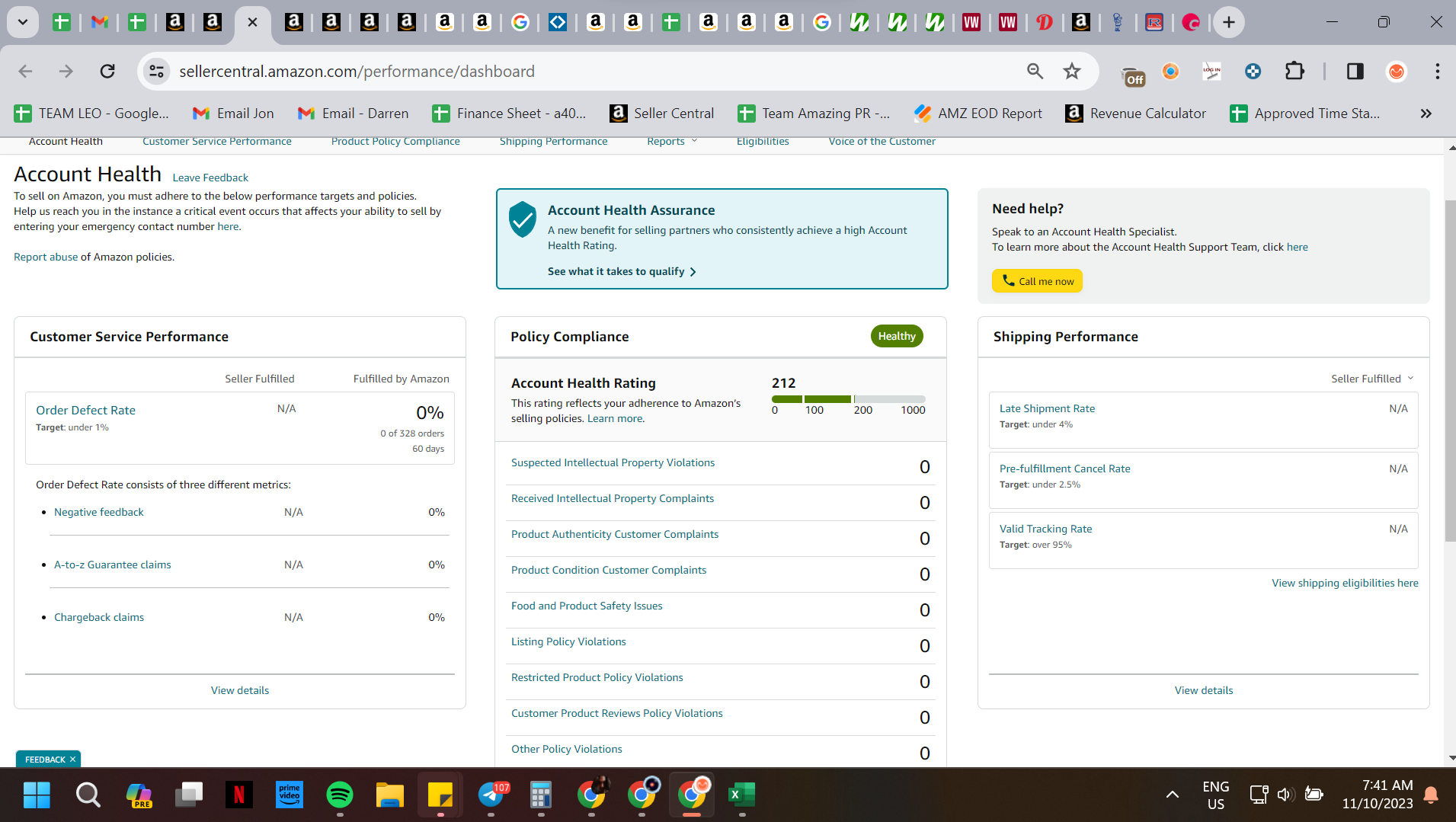The width and height of the screenshot is (1456, 822).
Task: Click the zoom magnifier in address bar
Action: 1035,71
